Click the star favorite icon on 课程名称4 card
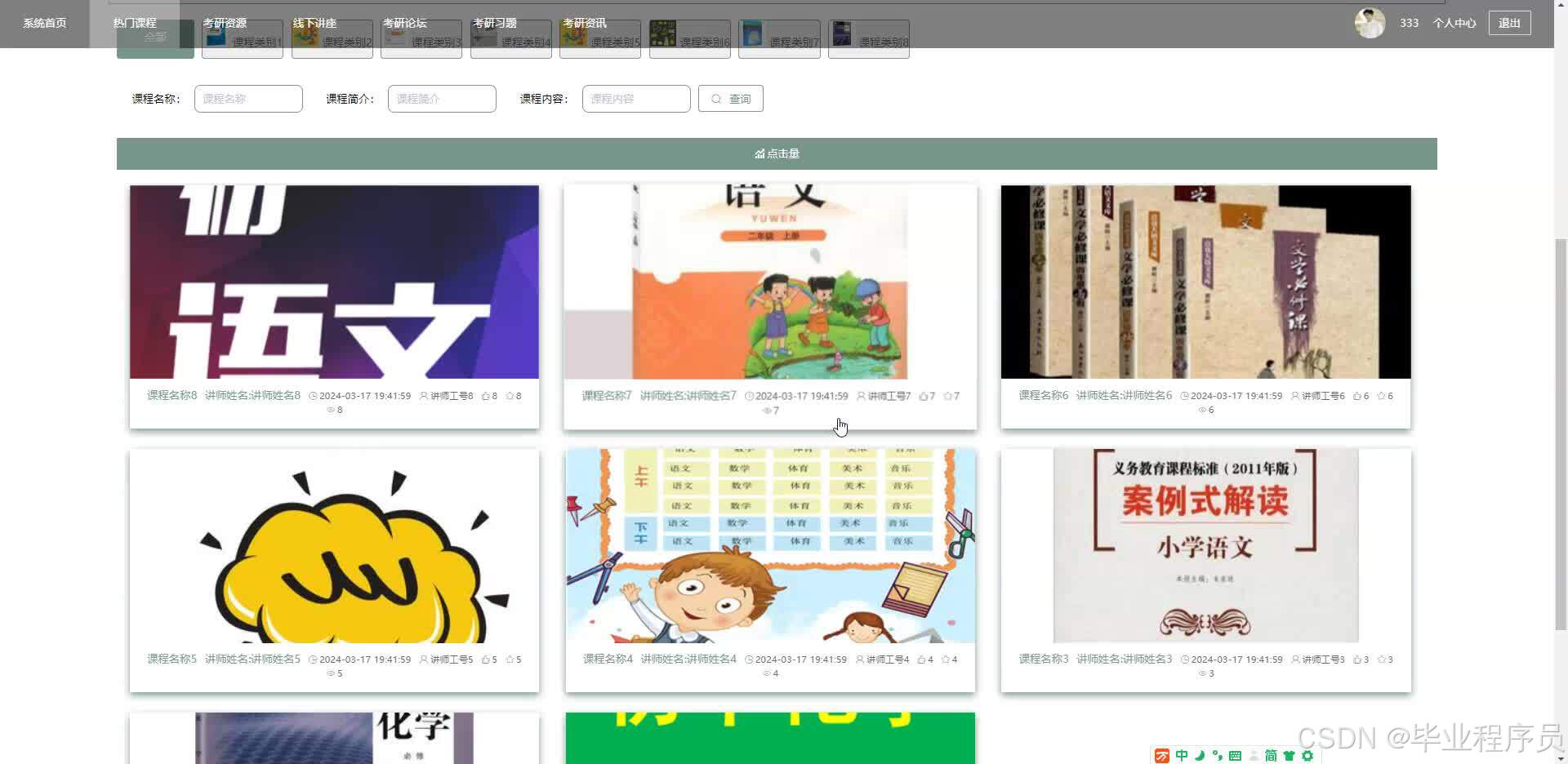1568x764 pixels. pyautogui.click(x=946, y=660)
